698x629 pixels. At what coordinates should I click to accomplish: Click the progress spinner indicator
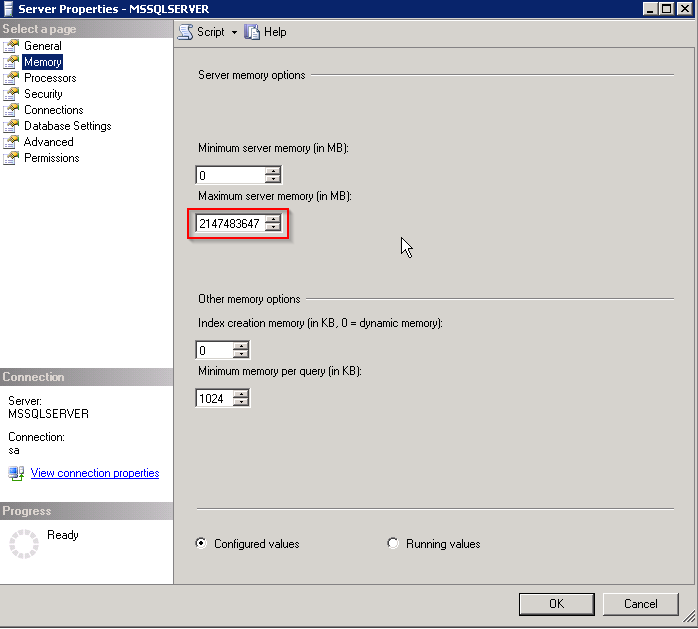click(x=24, y=544)
